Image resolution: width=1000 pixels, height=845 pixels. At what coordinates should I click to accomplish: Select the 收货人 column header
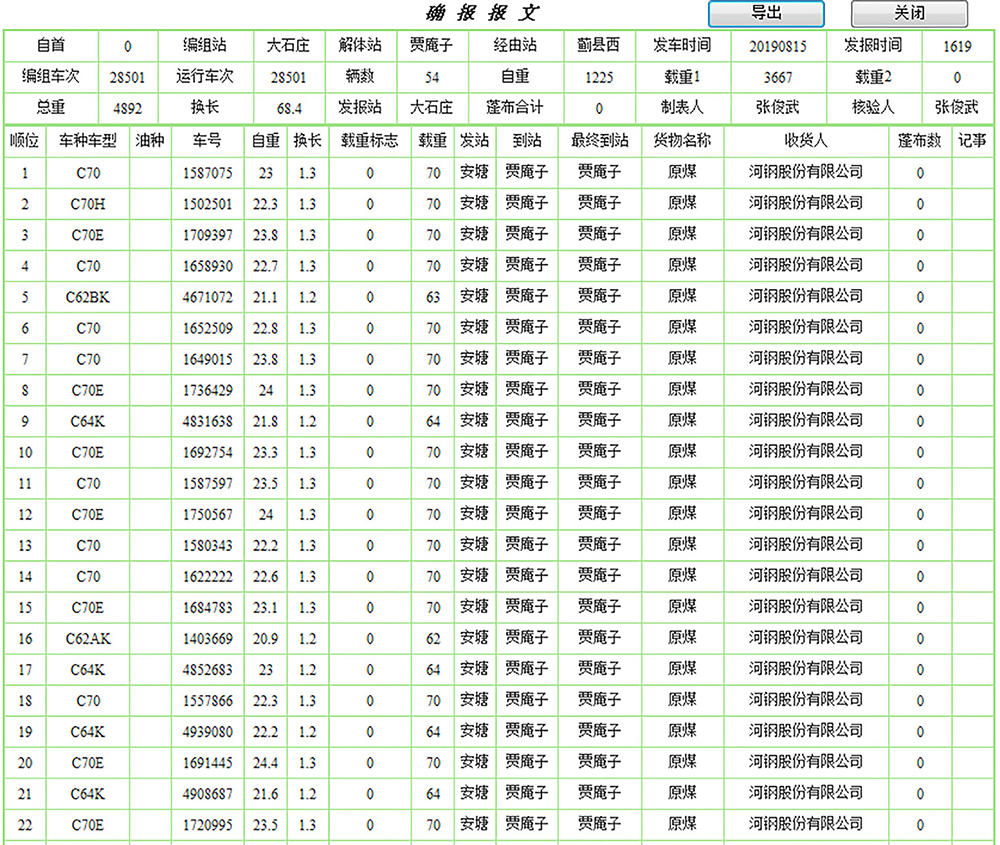806,141
